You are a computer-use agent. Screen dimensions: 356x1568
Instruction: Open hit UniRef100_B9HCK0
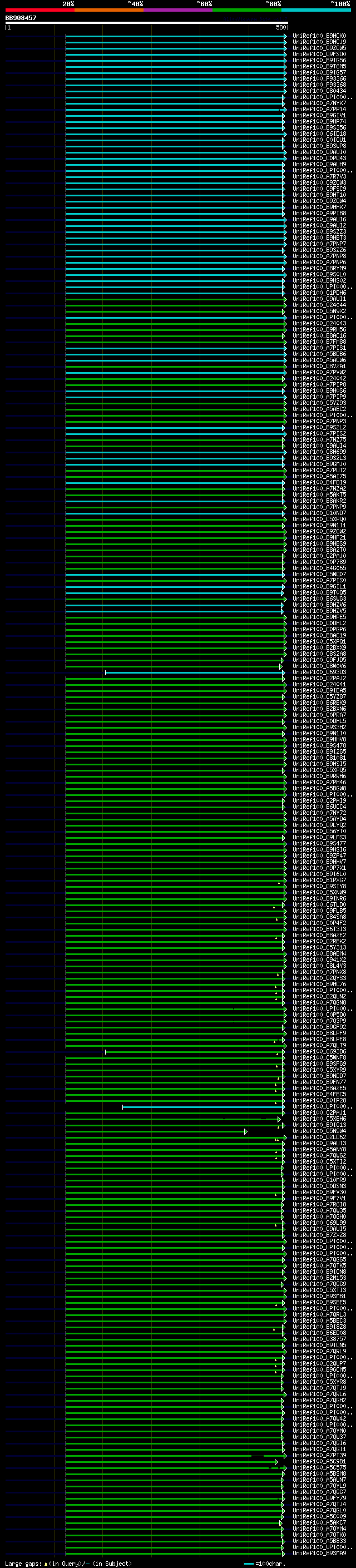tap(319, 36)
